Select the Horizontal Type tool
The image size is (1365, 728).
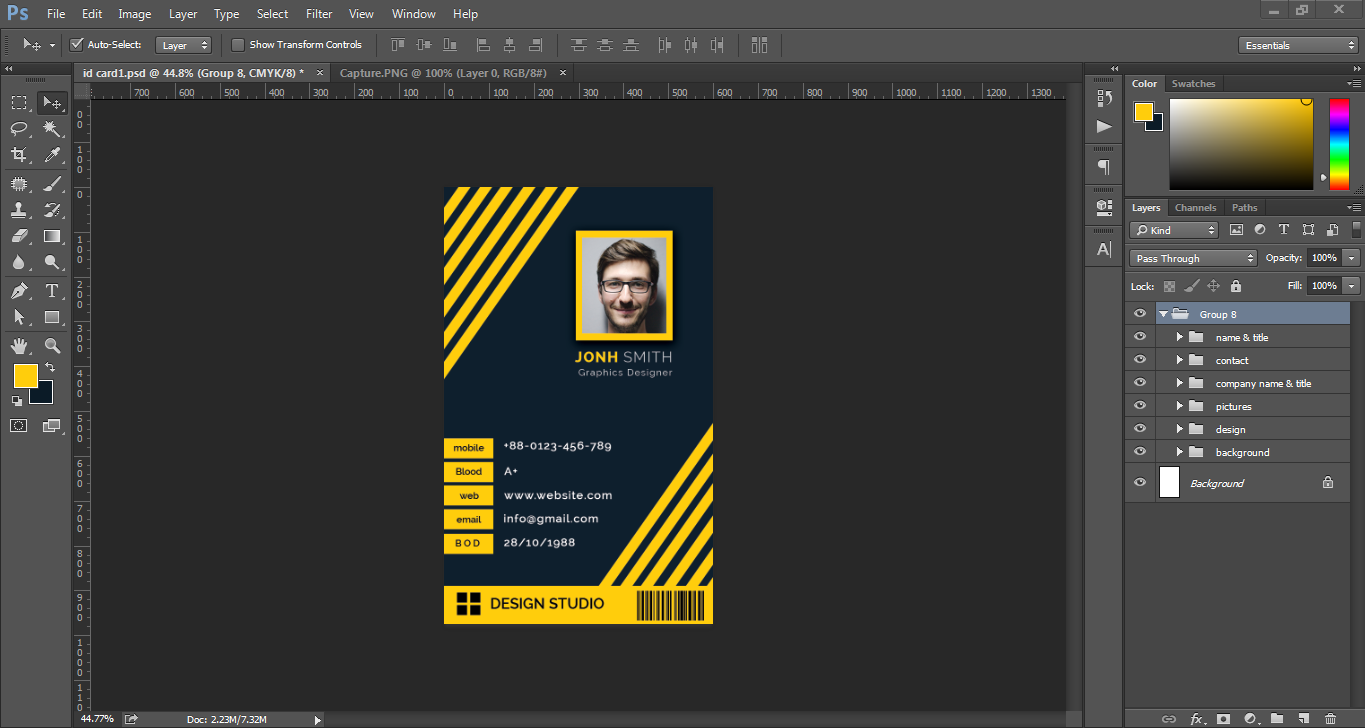pyautogui.click(x=52, y=291)
